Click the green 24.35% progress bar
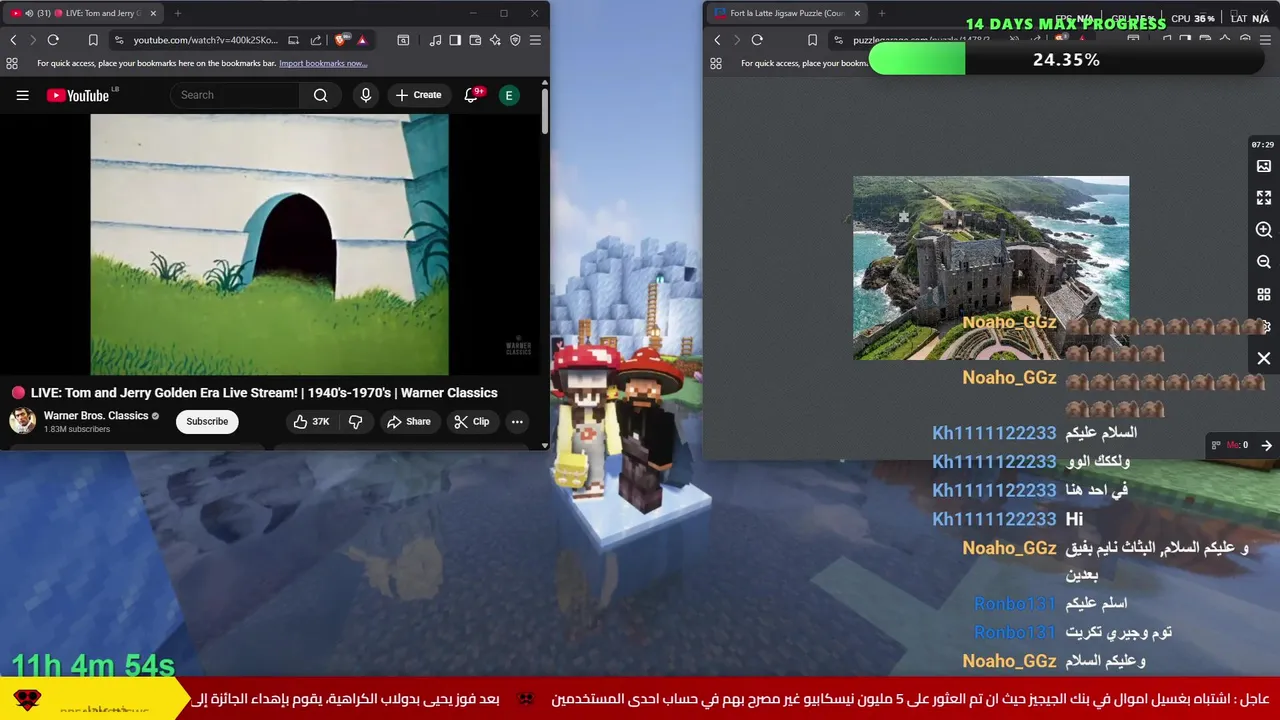The image size is (1280, 720). tap(1066, 60)
